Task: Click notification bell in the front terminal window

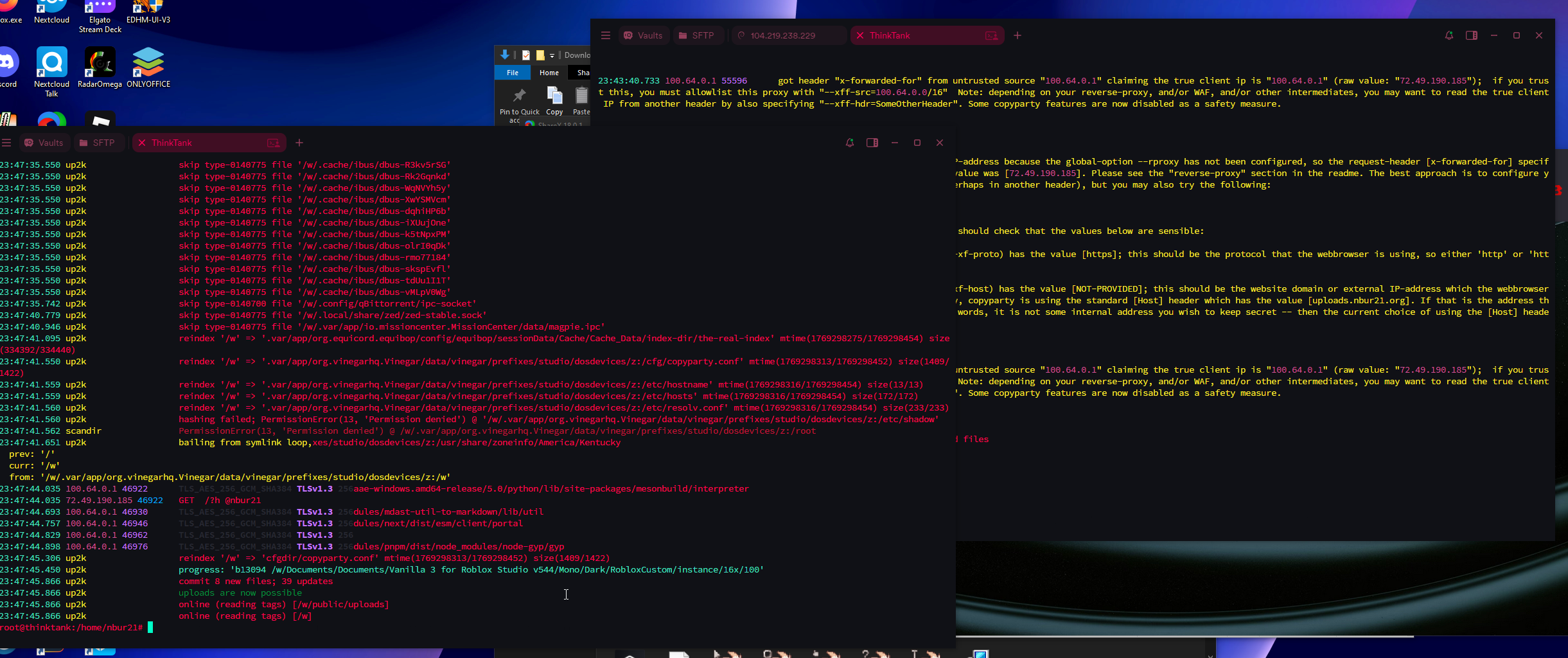Action: (849, 143)
